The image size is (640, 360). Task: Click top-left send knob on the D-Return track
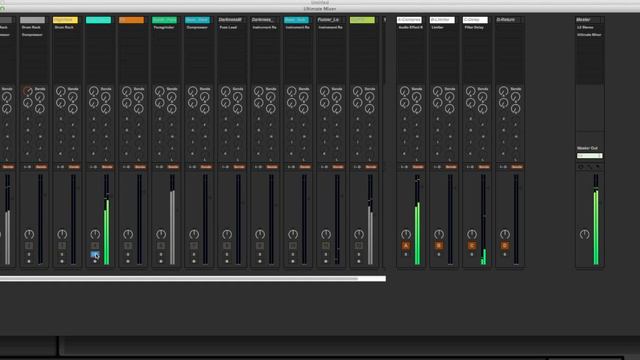[x=504, y=91]
